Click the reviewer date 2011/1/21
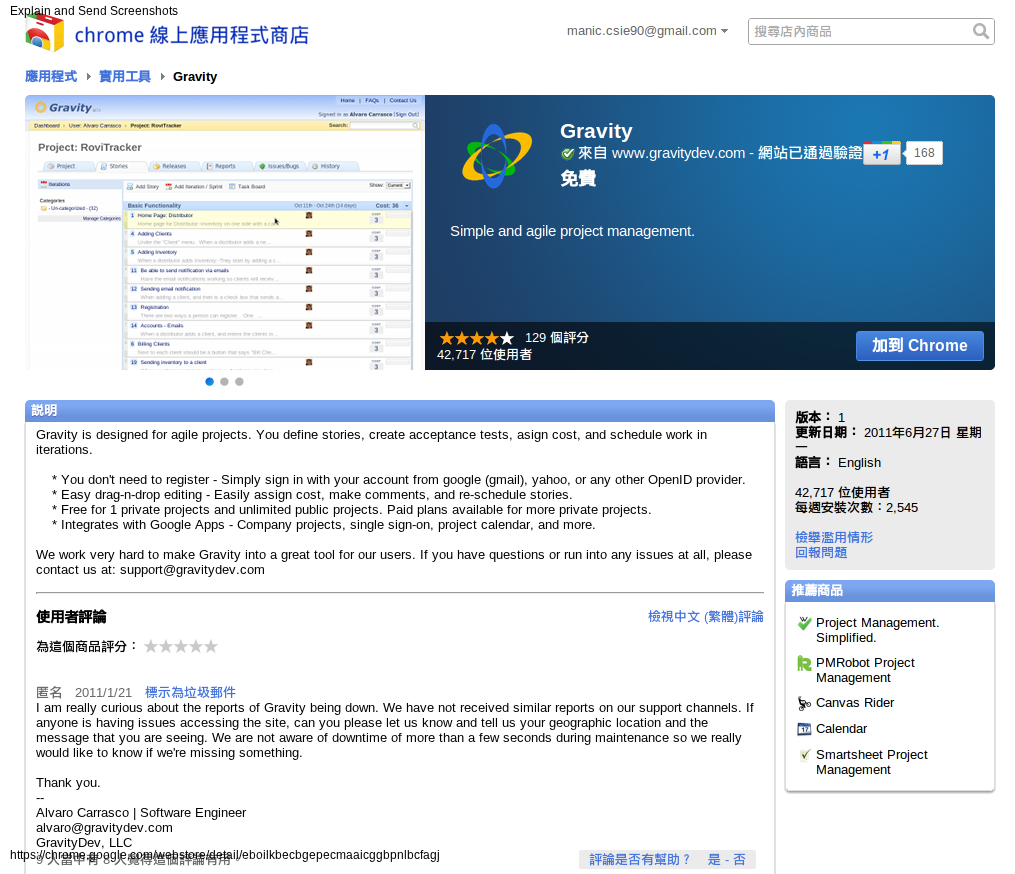The height and width of the screenshot is (874, 1015). tap(103, 693)
